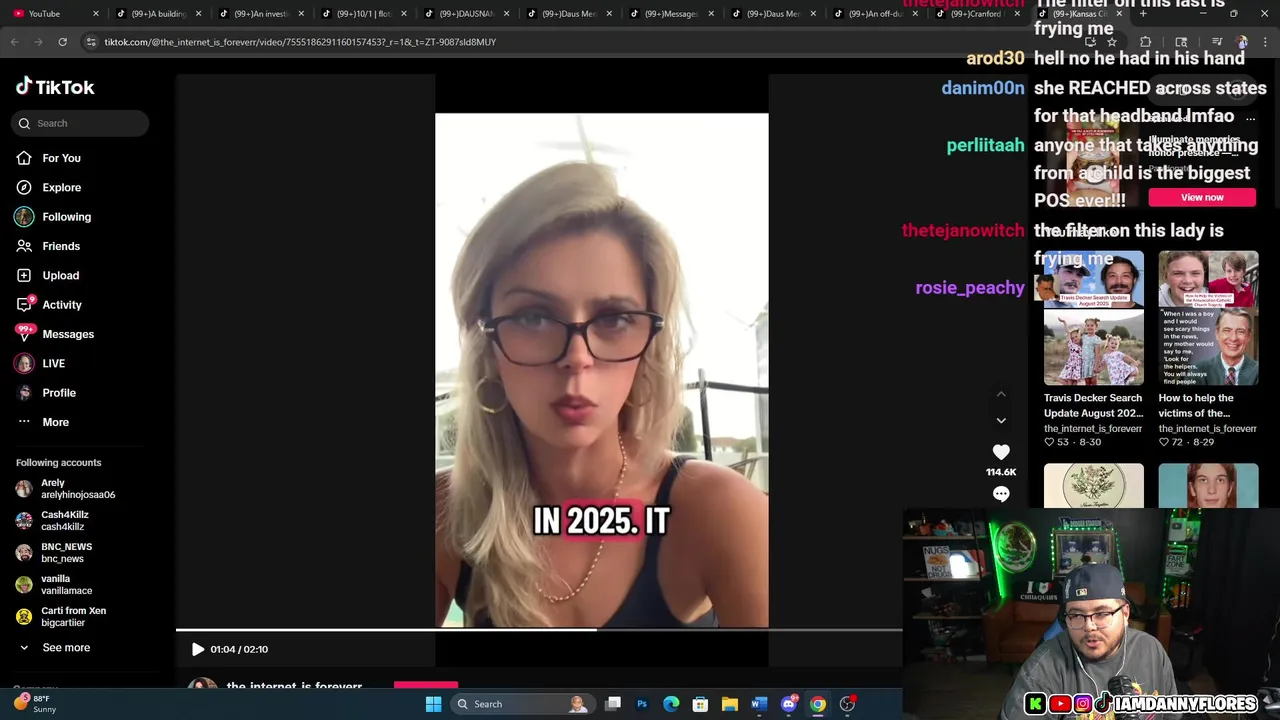1280x720 pixels.
Task: Open the floral plate video thumbnail
Action: [1094, 486]
